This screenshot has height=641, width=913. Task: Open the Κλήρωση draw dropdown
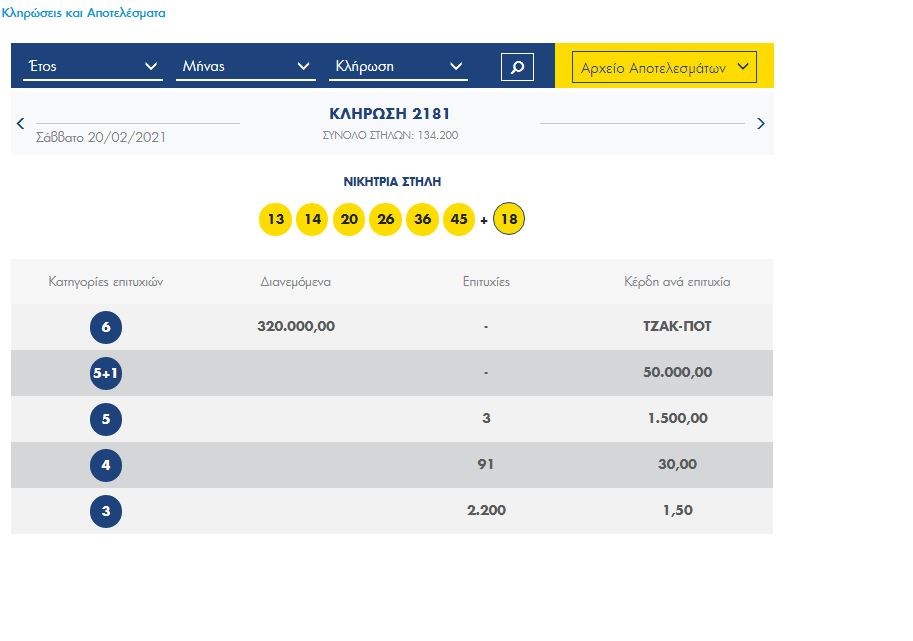tap(398, 67)
